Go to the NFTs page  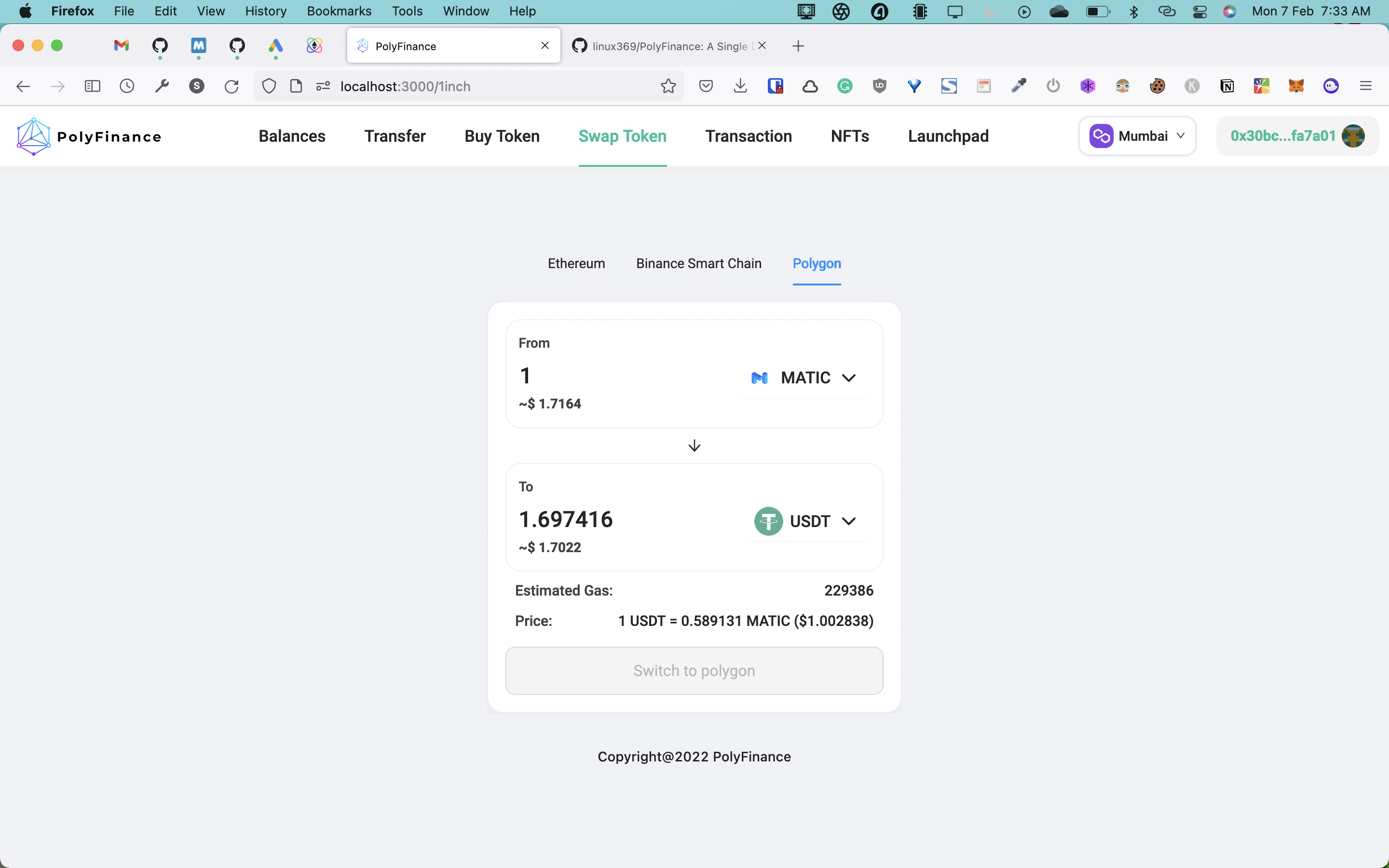tap(850, 136)
